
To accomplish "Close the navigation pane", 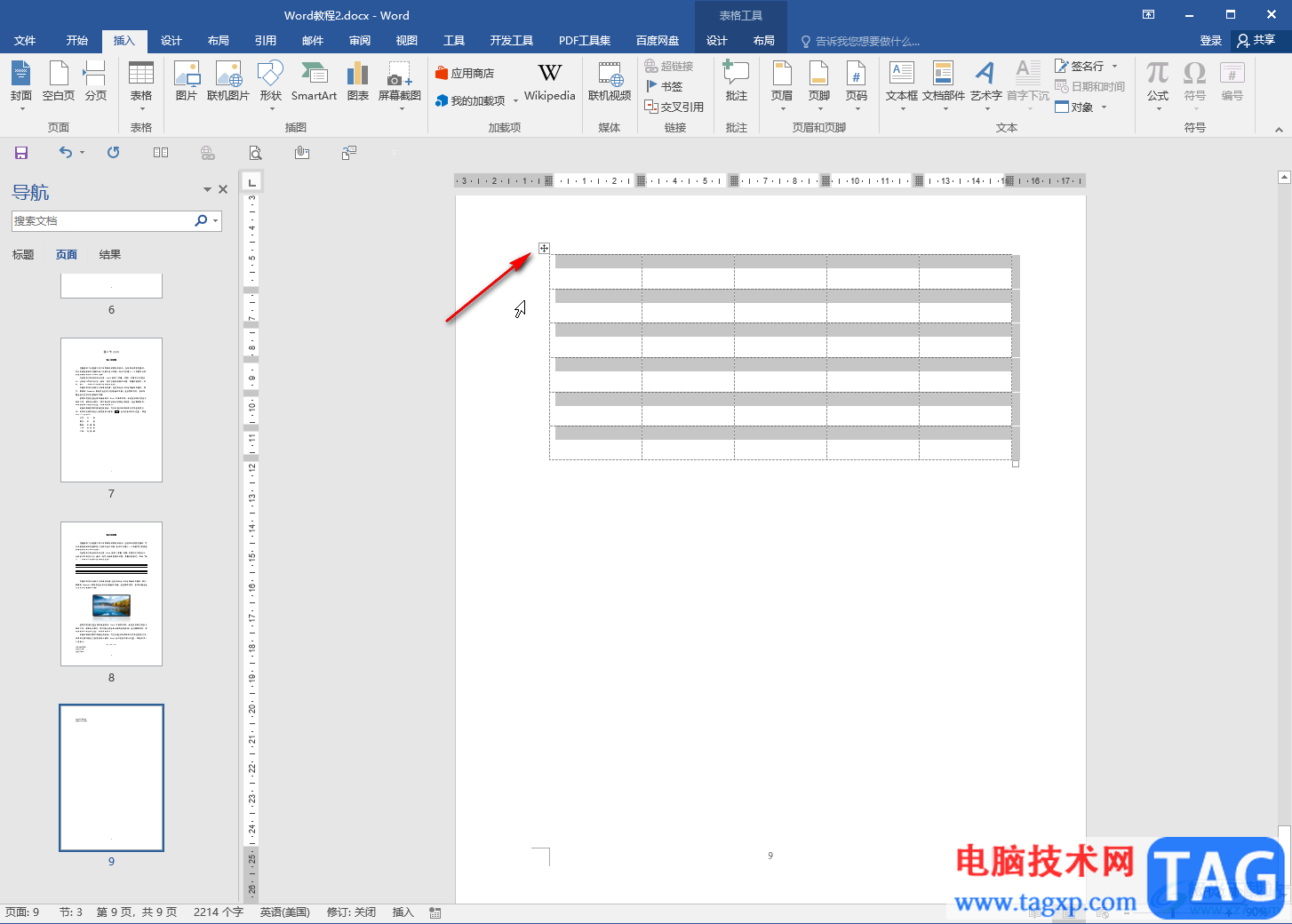I will click(x=223, y=189).
